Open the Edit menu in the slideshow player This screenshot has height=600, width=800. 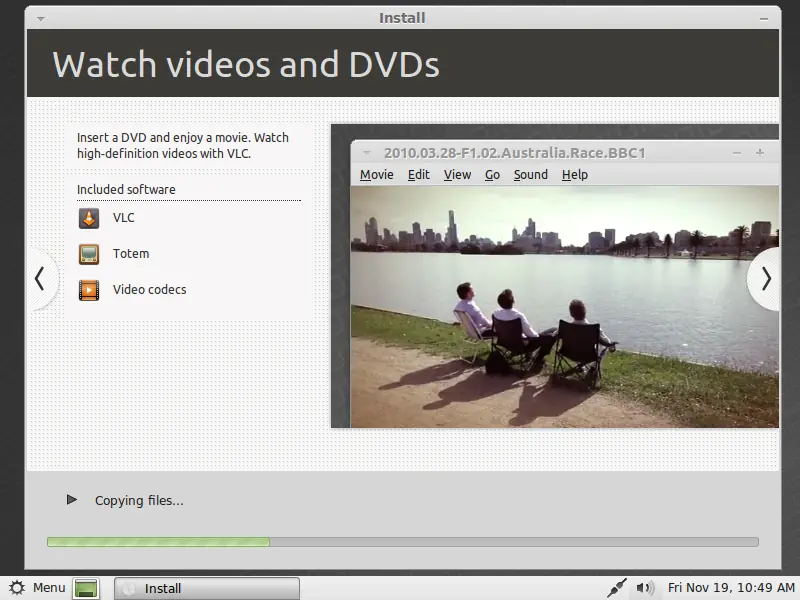coord(418,175)
